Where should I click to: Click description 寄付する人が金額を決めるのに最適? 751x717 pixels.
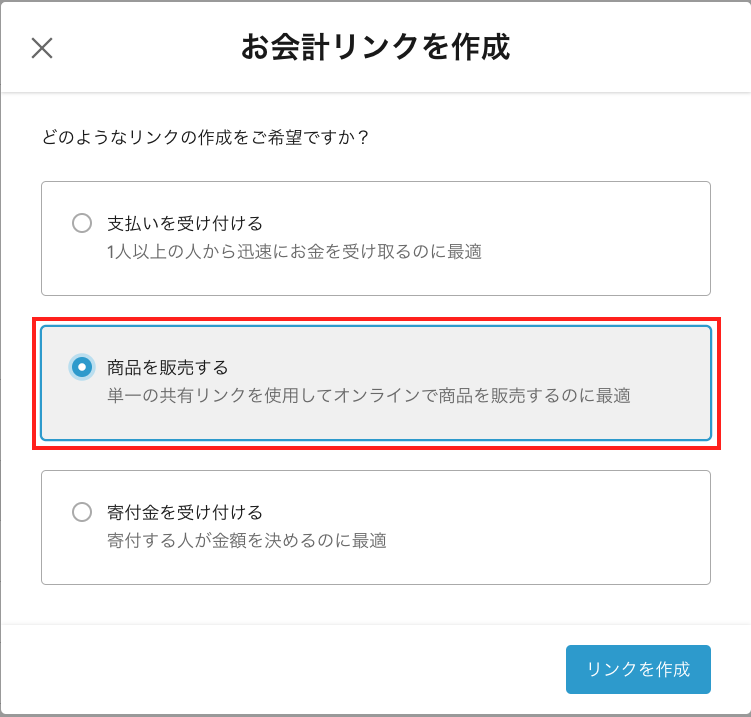pos(246,541)
